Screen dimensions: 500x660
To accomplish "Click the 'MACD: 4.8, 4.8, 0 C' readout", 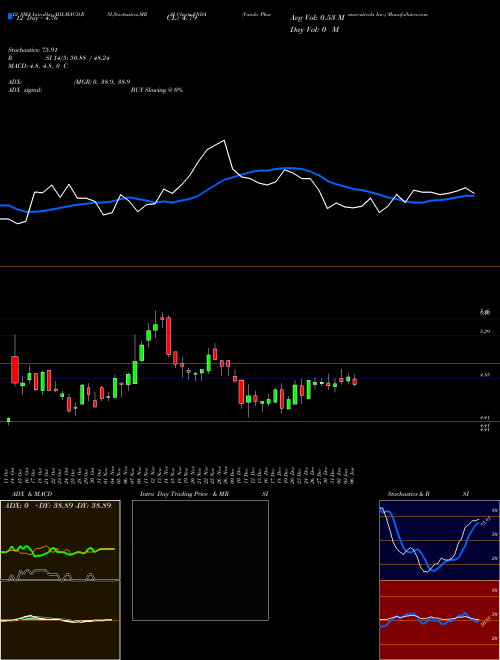I will pyautogui.click(x=38, y=66).
